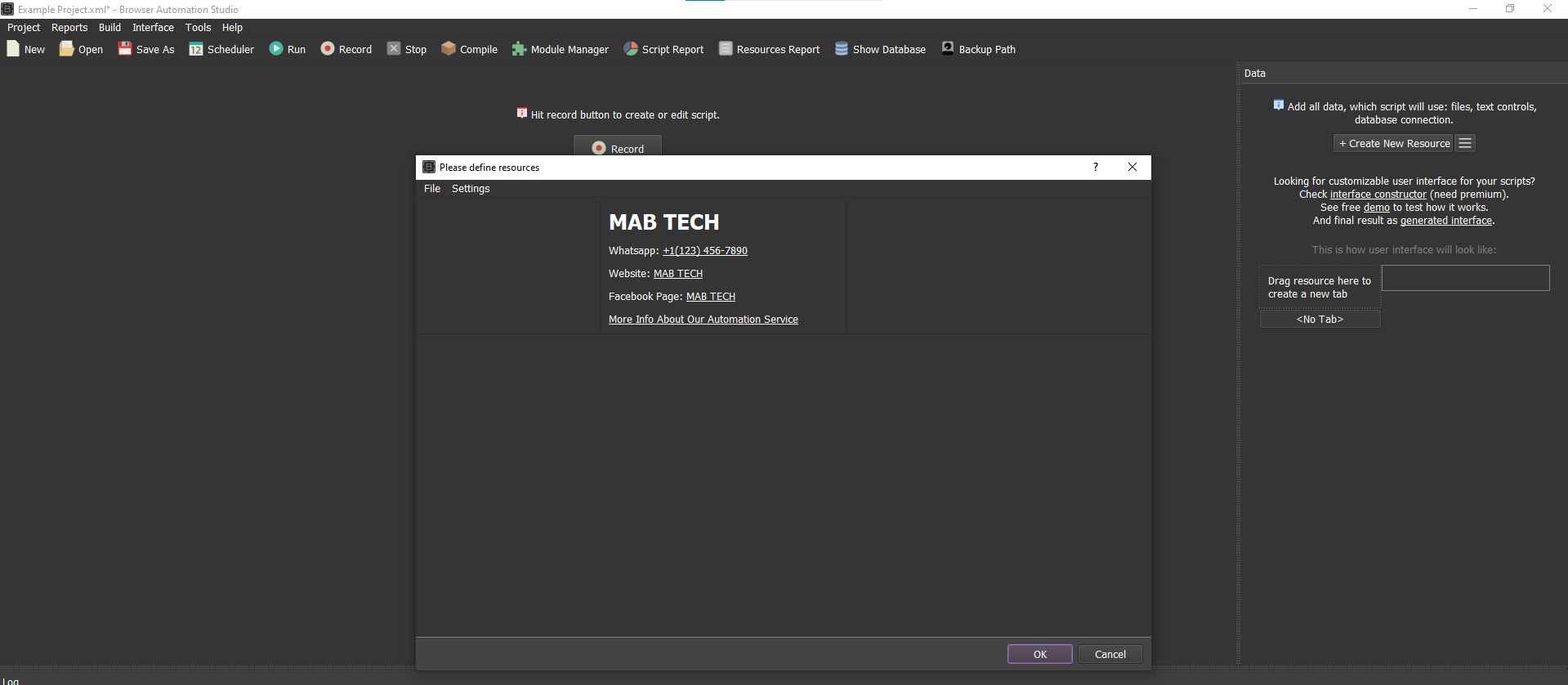Open the Website MAB TECH link
Screen dimensions: 1568x685
(x=678, y=274)
